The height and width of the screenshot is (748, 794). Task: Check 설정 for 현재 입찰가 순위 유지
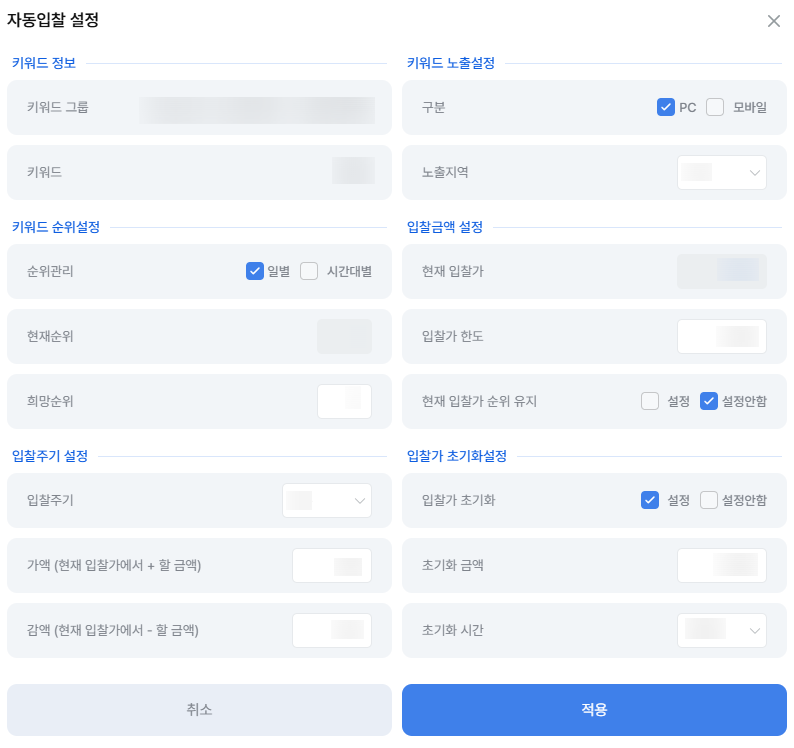[x=650, y=401]
